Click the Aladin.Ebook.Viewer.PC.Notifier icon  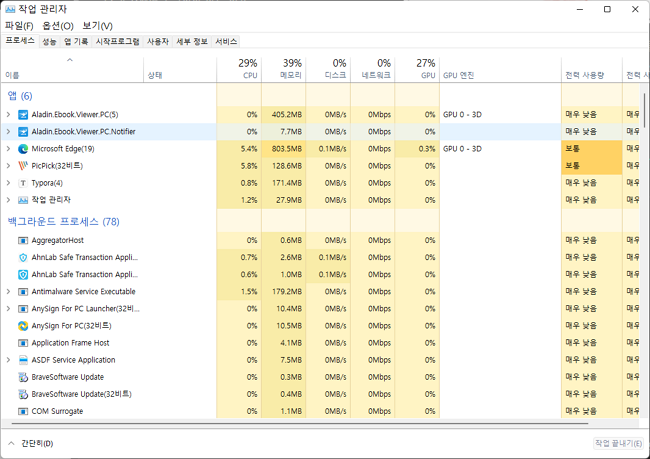pyautogui.click(x=23, y=132)
